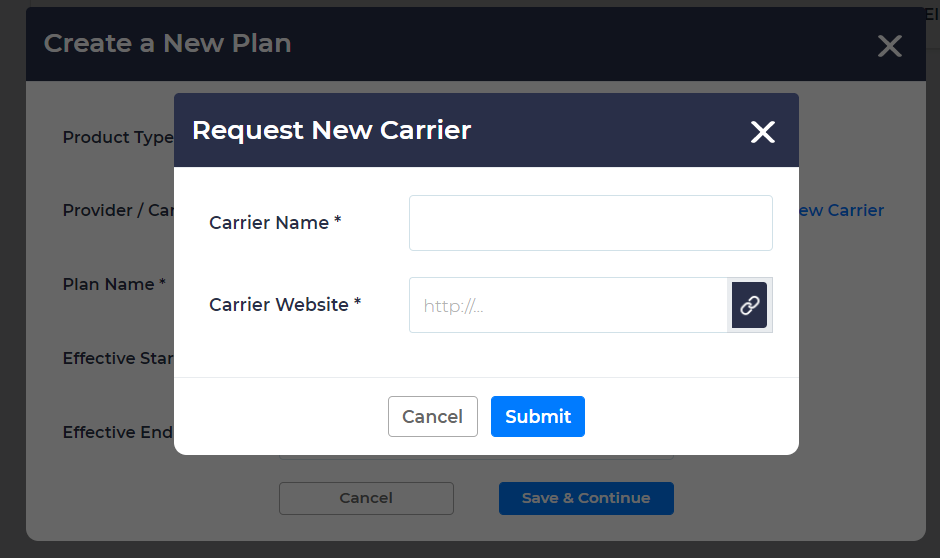Close the Request New Carrier dialog
Viewport: 940px width, 558px height.
point(763,132)
